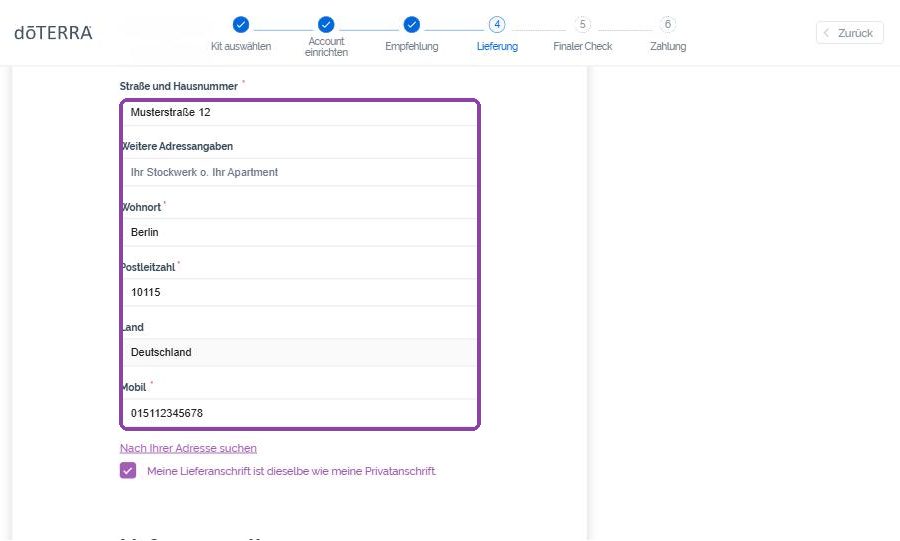Uncheck same delivery address checkbox

pyautogui.click(x=128, y=470)
